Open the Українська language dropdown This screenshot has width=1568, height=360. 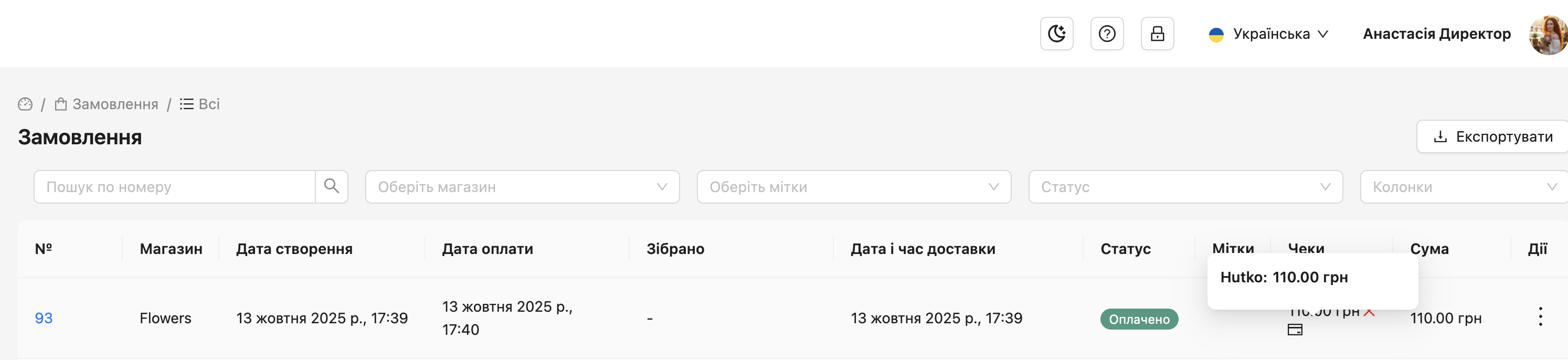tap(1268, 34)
